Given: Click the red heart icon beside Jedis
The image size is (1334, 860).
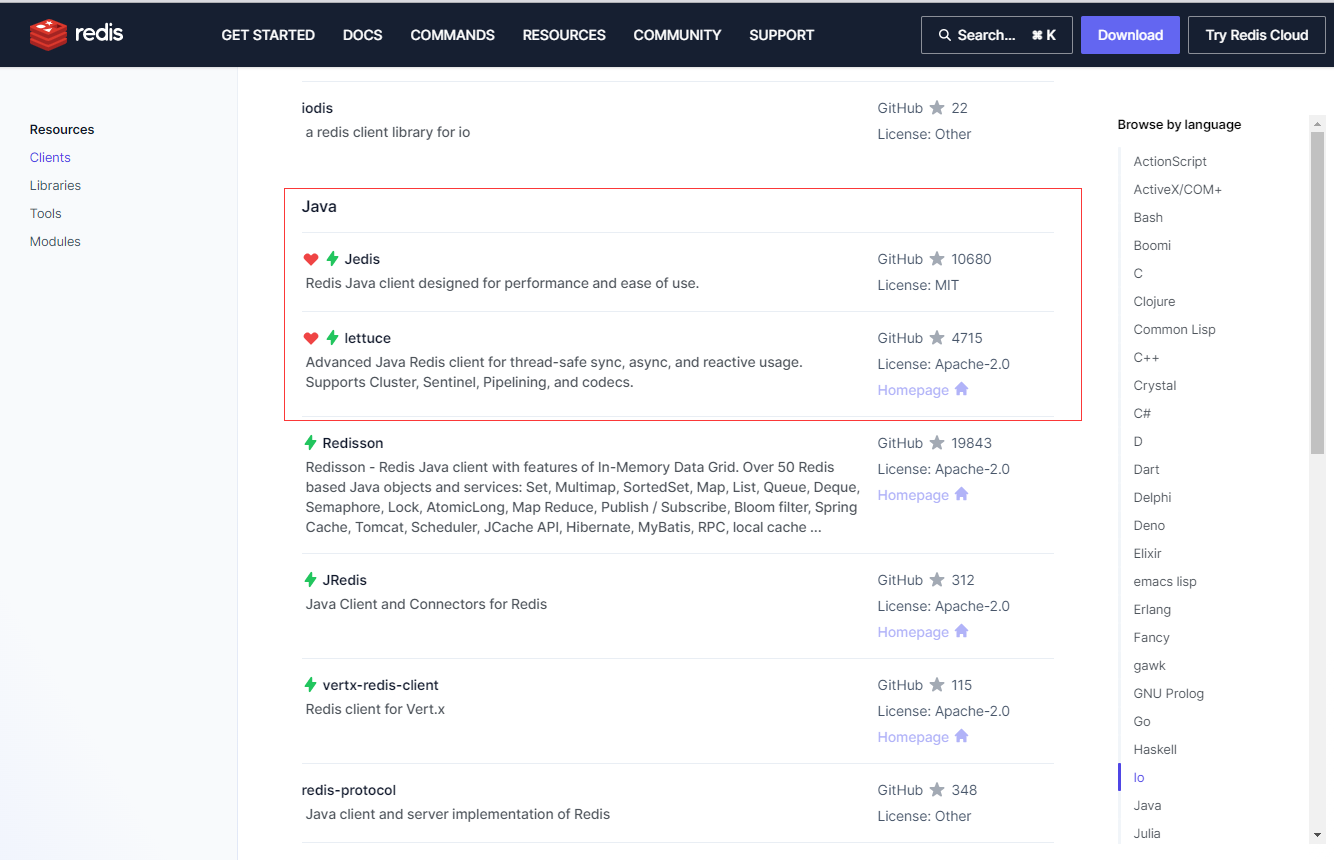Looking at the screenshot, I should click(311, 259).
